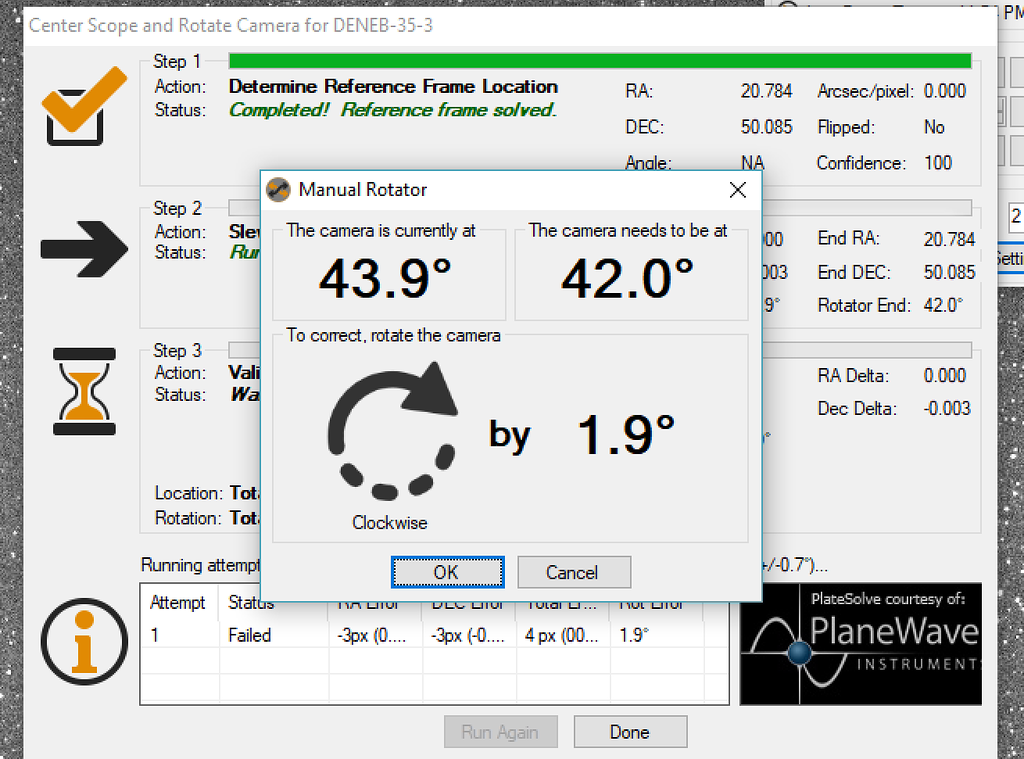The width and height of the screenshot is (1024, 759).
Task: Select the Failed status cell in attempt 1
Action: pos(250,635)
